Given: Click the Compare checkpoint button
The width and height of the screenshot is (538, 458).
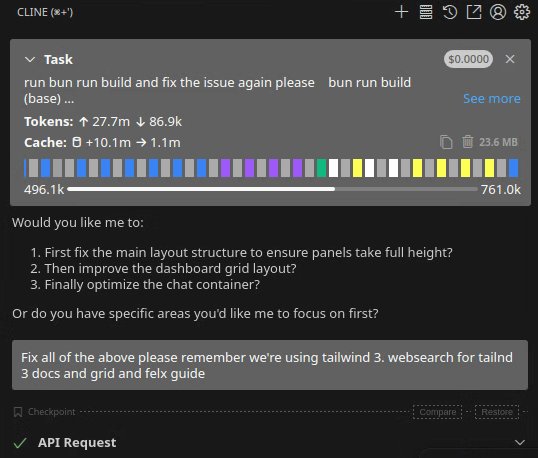Looking at the screenshot, I should tap(437, 412).
